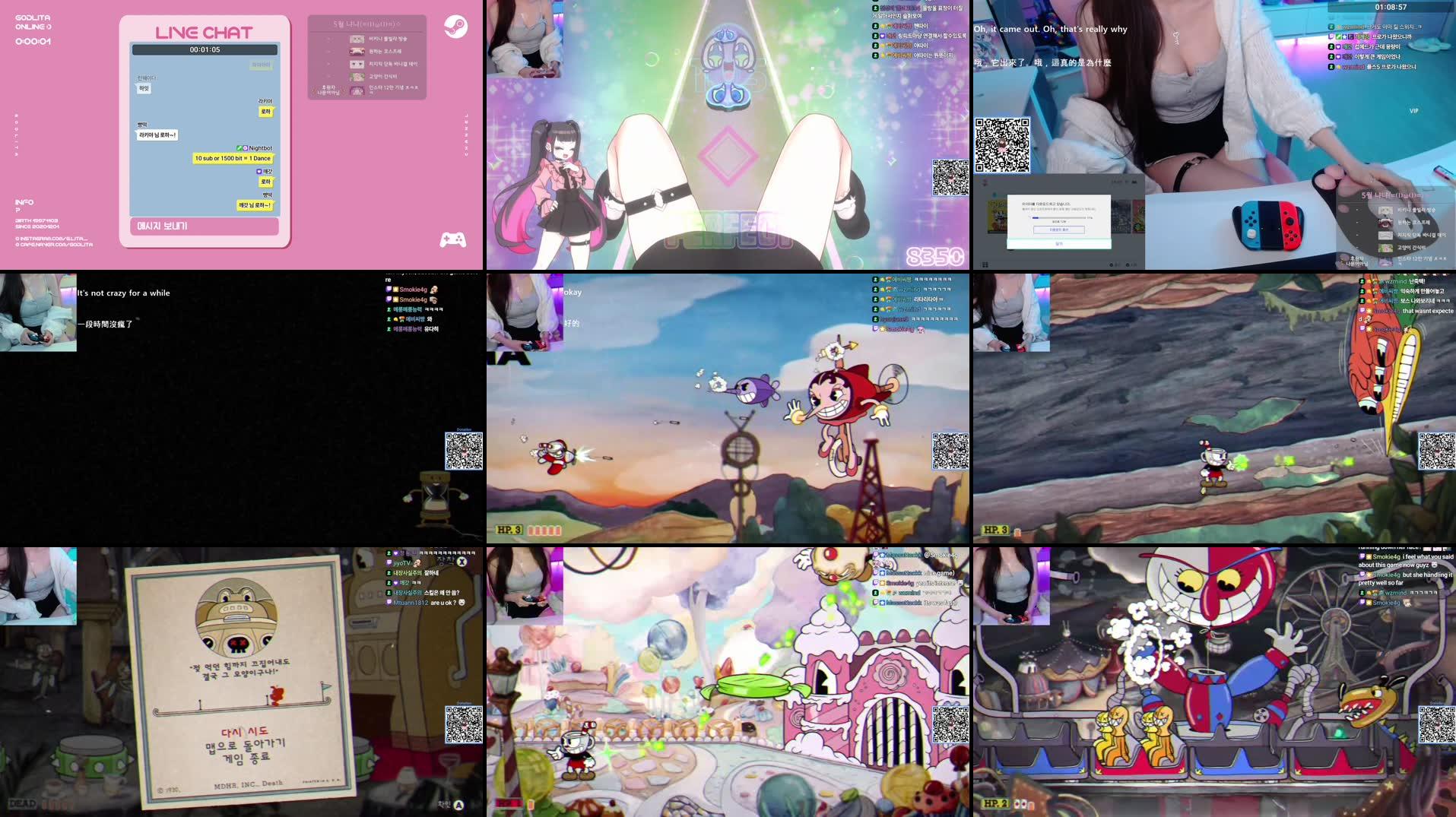The width and height of the screenshot is (1456, 817).
Task: Click the download progress bar in the Switch dialog
Action: coord(1059,218)
